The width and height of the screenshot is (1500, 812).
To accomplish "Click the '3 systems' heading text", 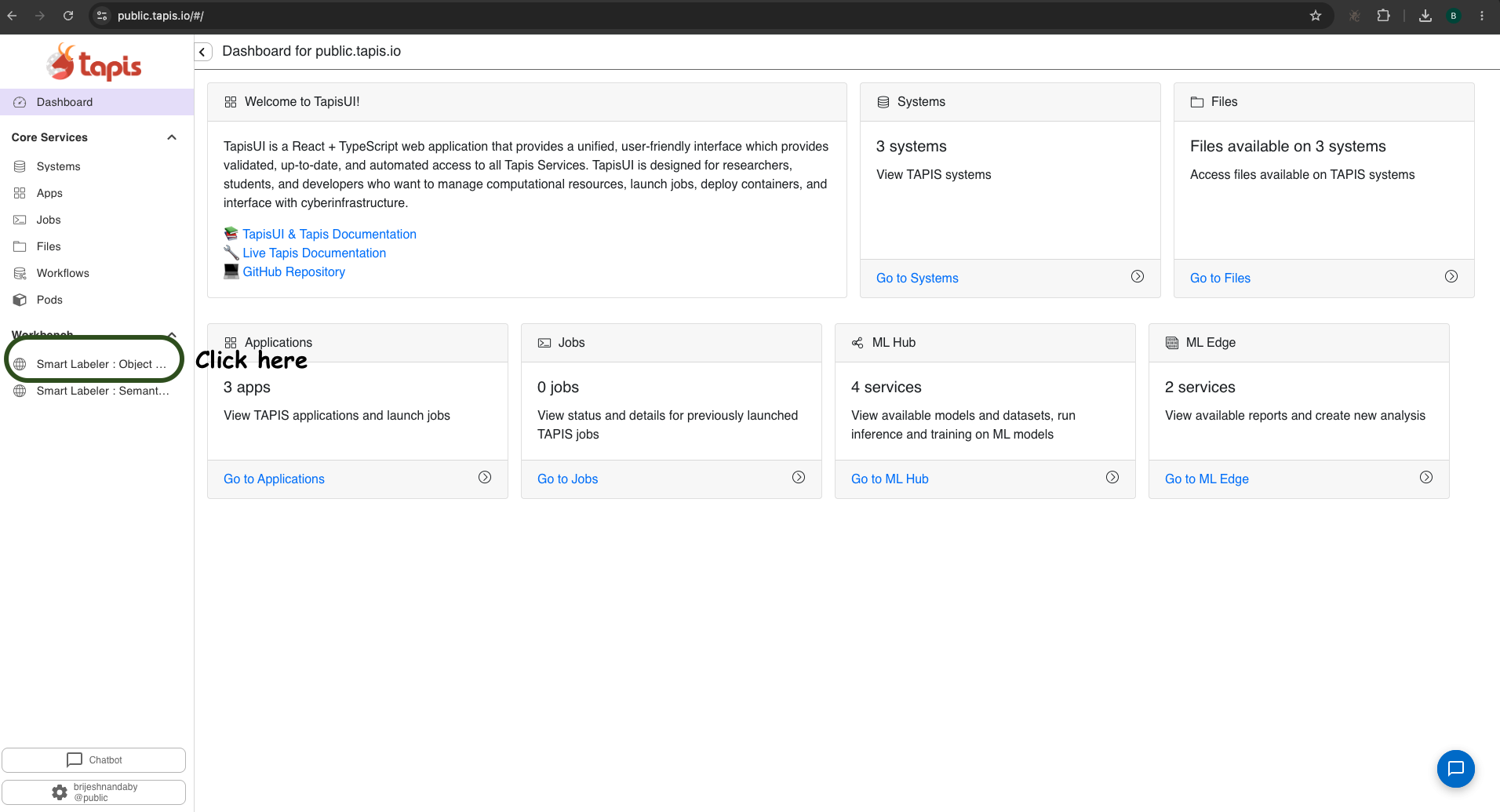I will [912, 147].
